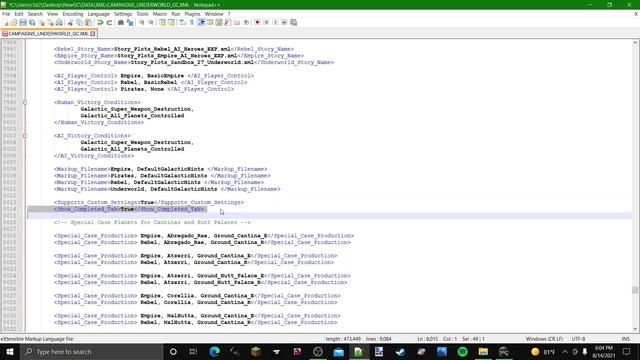Open File Explorer from the taskbar

[483, 351]
